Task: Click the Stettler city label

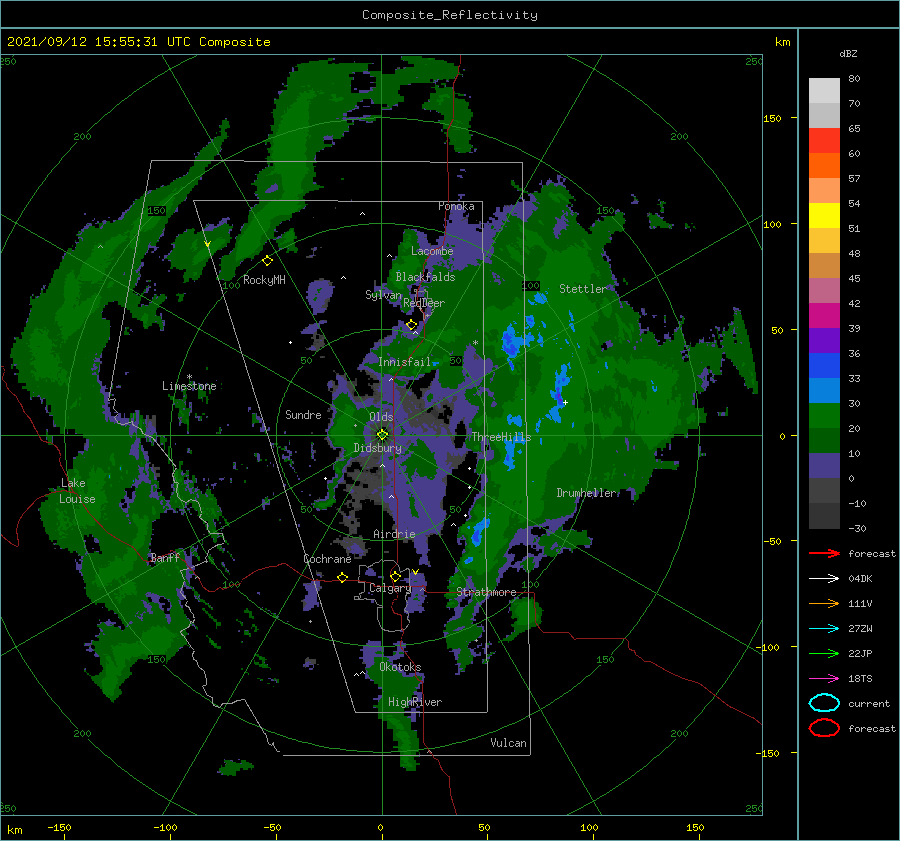Action: point(583,289)
